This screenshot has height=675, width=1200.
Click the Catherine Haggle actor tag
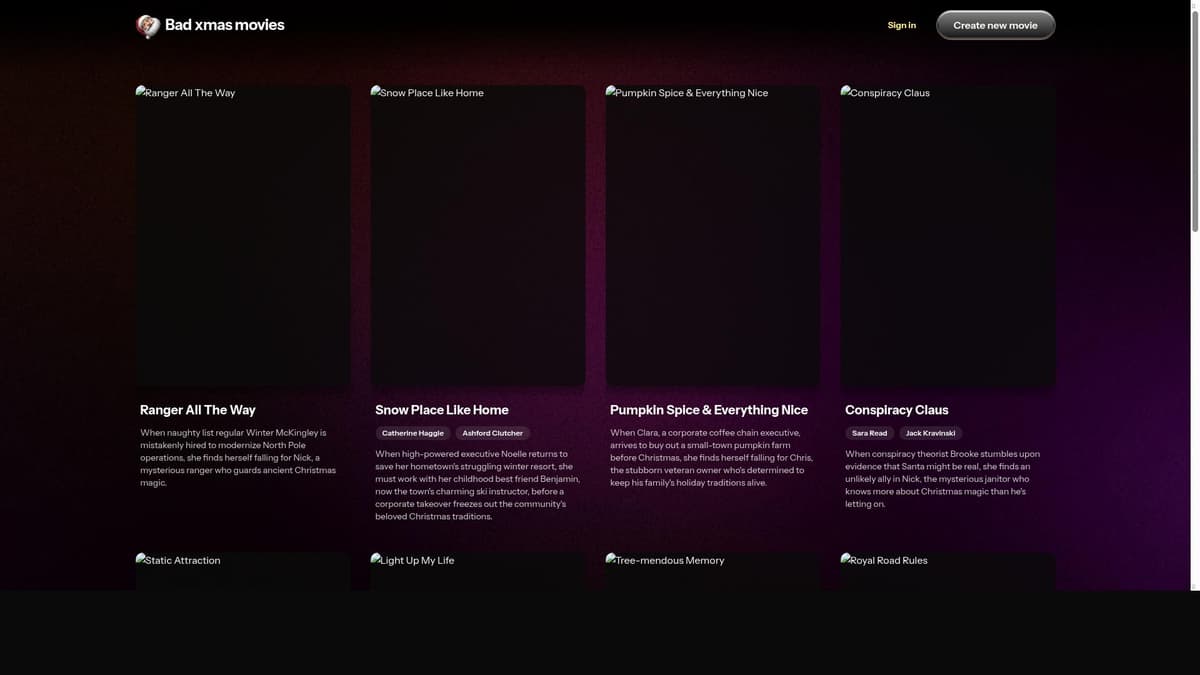412,433
